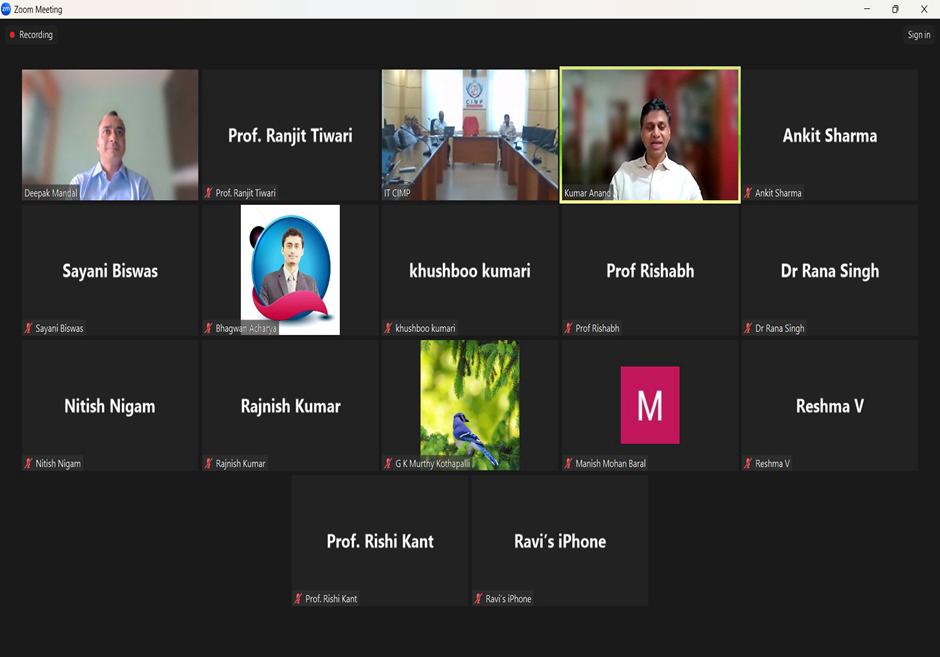Select the Prof. Rishi Kant participant tile
This screenshot has height=657, width=940.
pos(380,541)
